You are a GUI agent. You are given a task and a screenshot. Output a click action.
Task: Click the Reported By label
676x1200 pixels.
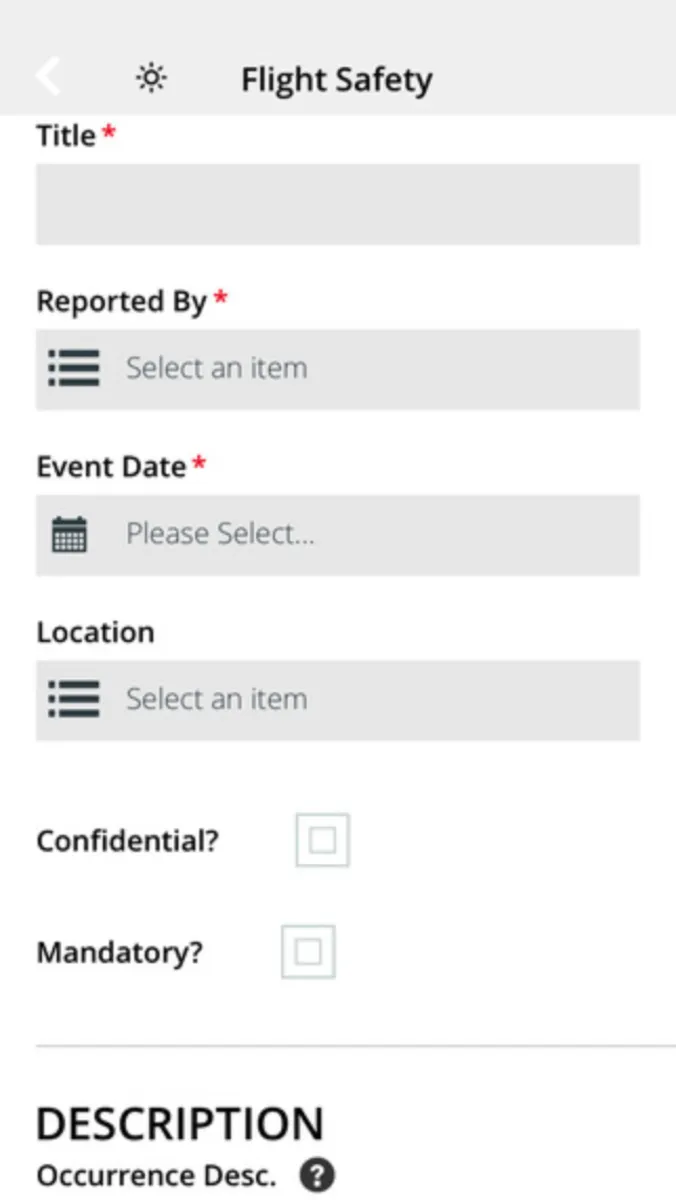[121, 302]
